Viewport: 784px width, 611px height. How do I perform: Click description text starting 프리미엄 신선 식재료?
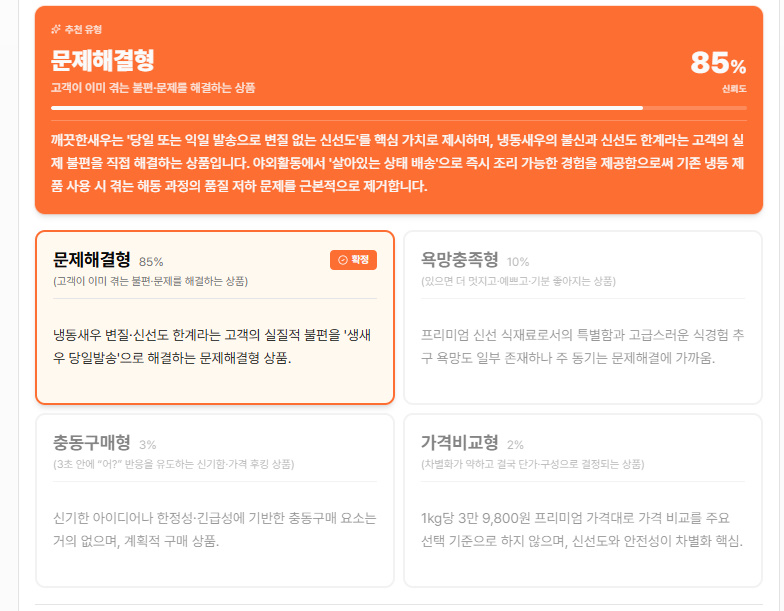point(582,346)
